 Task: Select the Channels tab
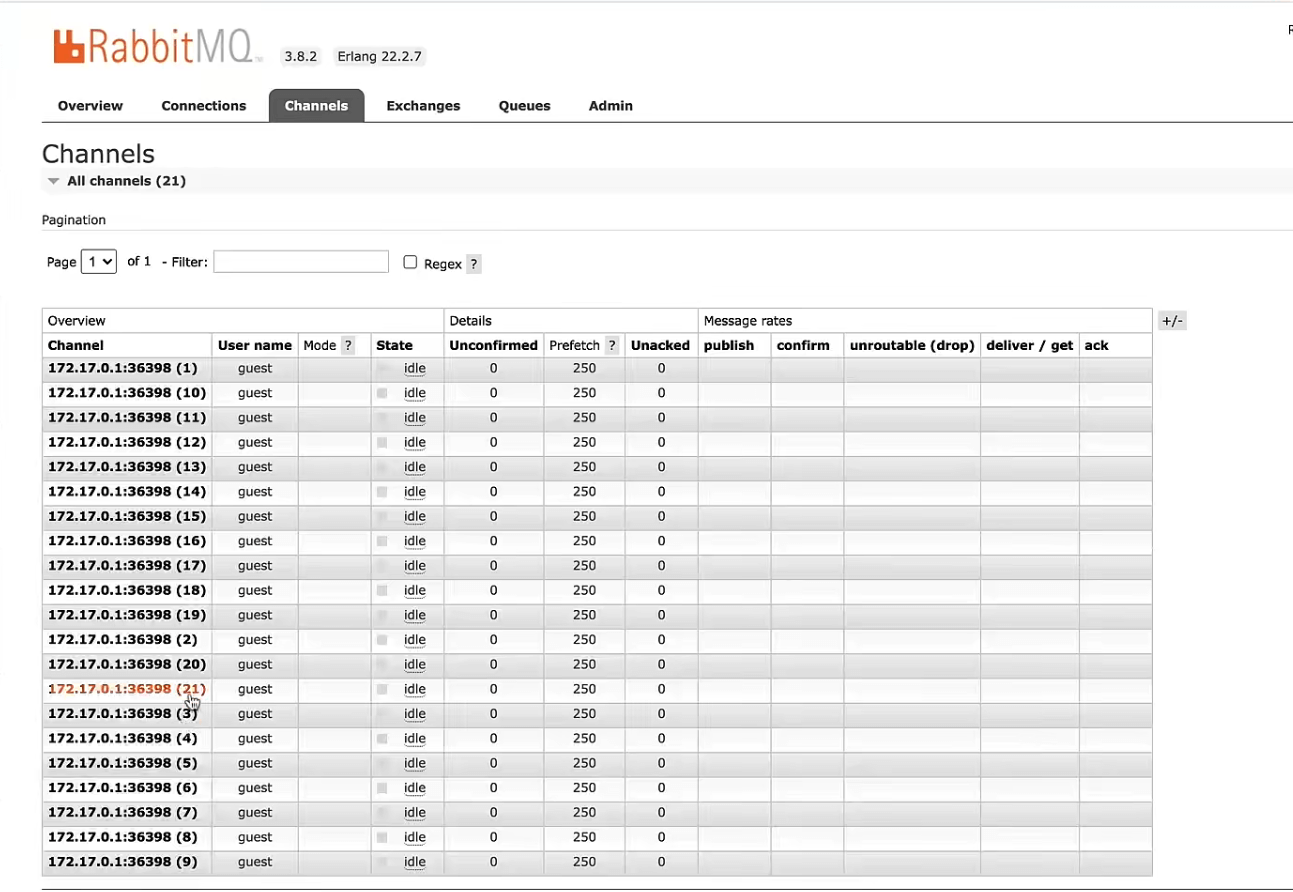click(x=316, y=106)
